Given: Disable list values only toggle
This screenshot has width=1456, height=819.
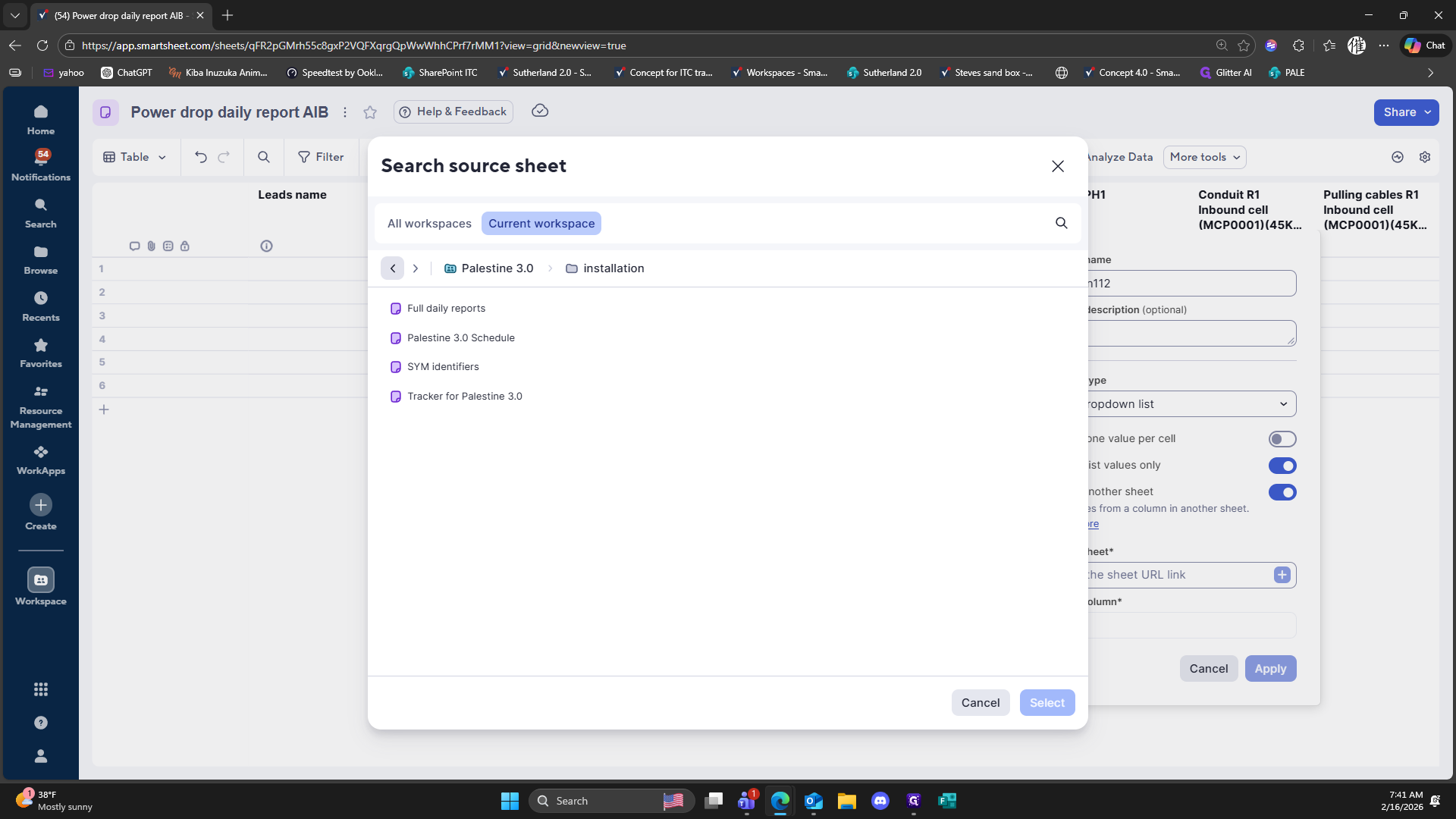Looking at the screenshot, I should coord(1282,466).
